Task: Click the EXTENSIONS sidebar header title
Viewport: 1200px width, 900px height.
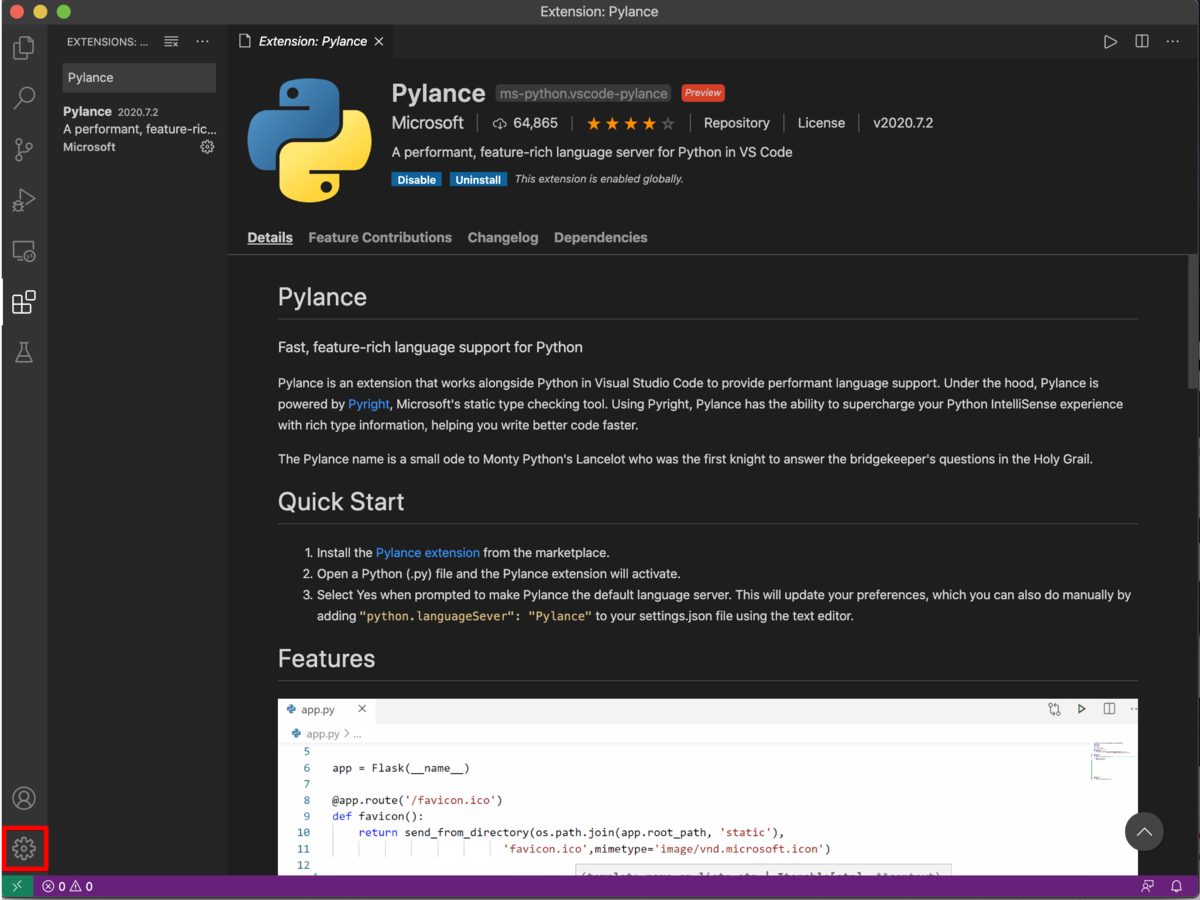Action: pyautogui.click(x=107, y=42)
